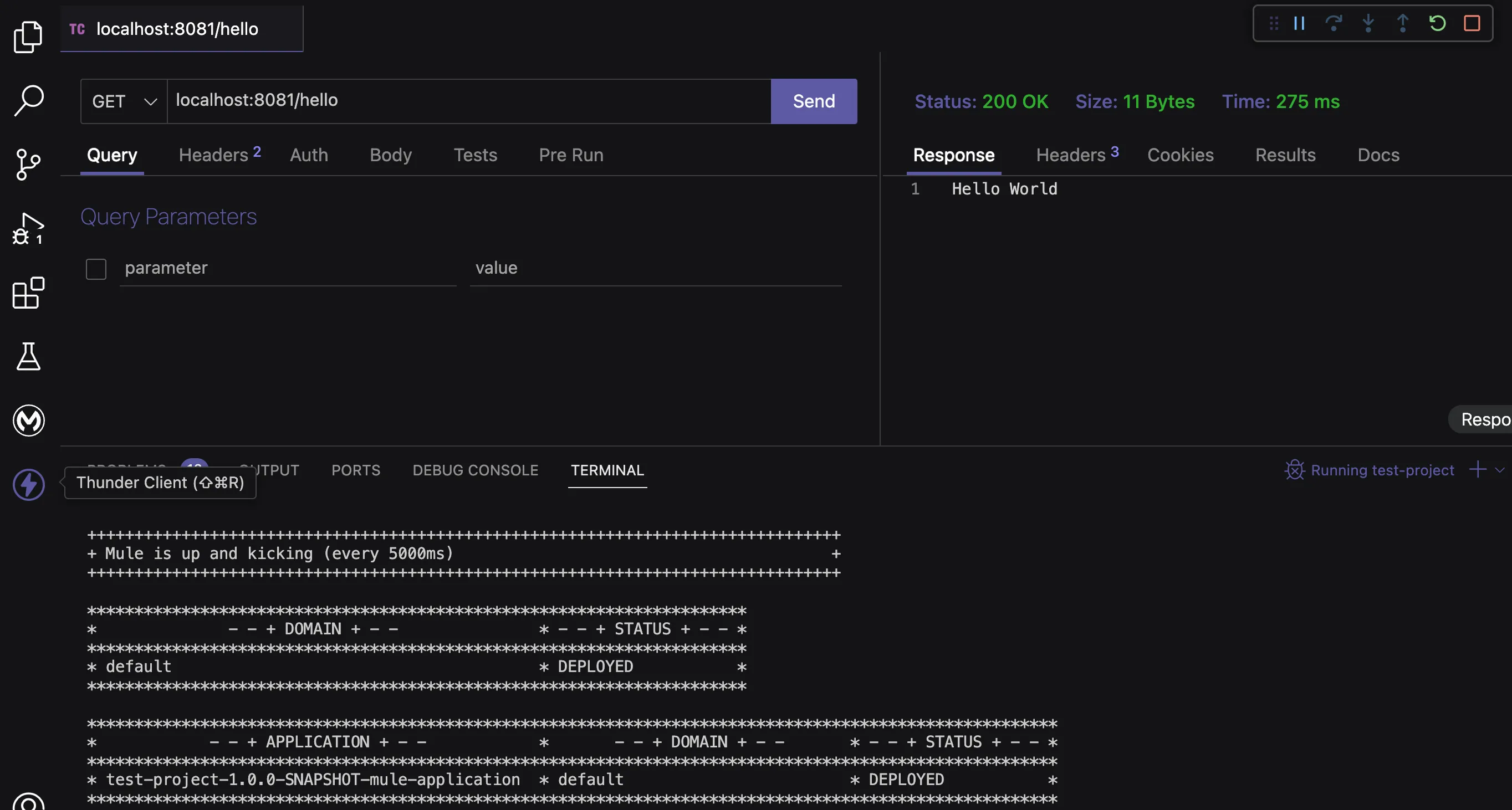
Task: Open the Run and Debug view
Action: 28,229
